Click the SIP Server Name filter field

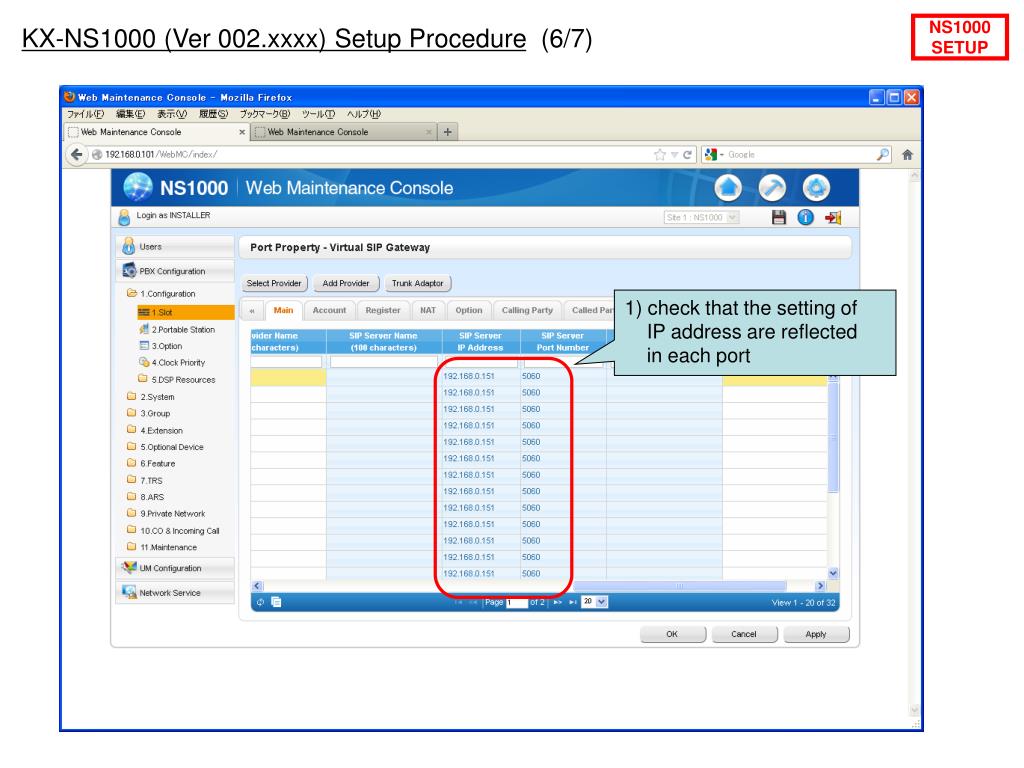383,361
